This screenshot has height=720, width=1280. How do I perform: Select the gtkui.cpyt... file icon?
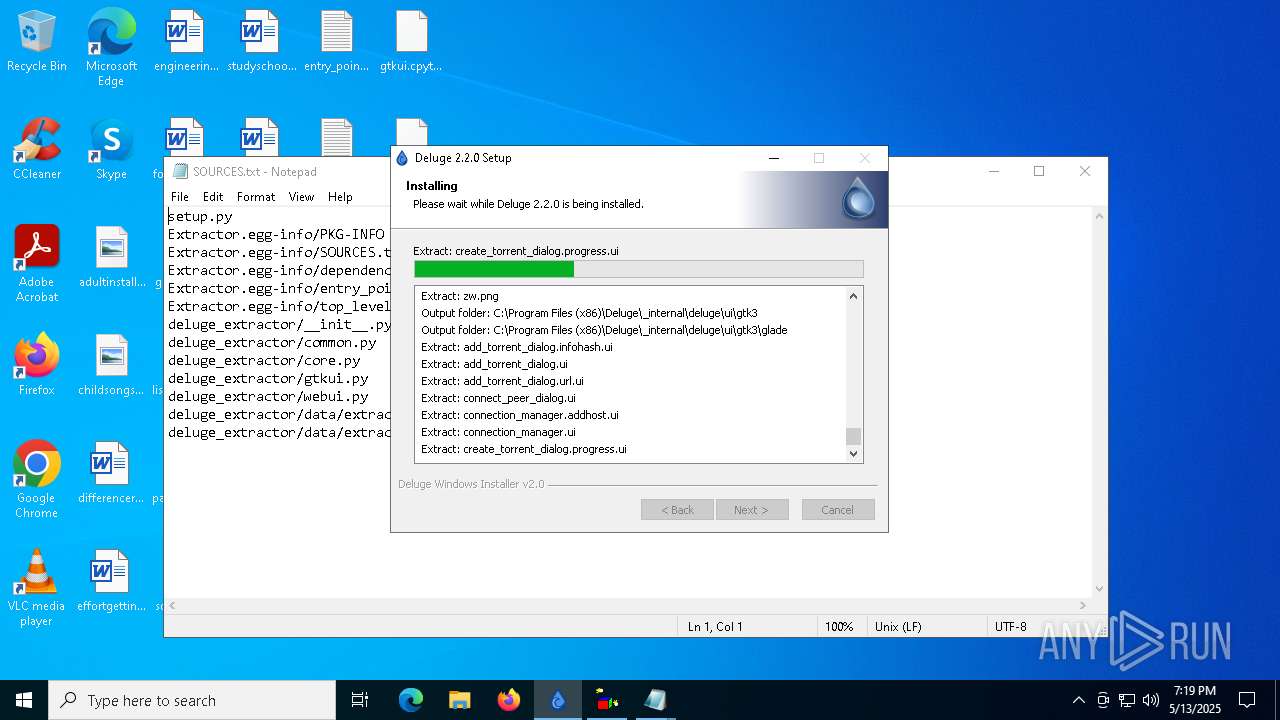(x=411, y=42)
